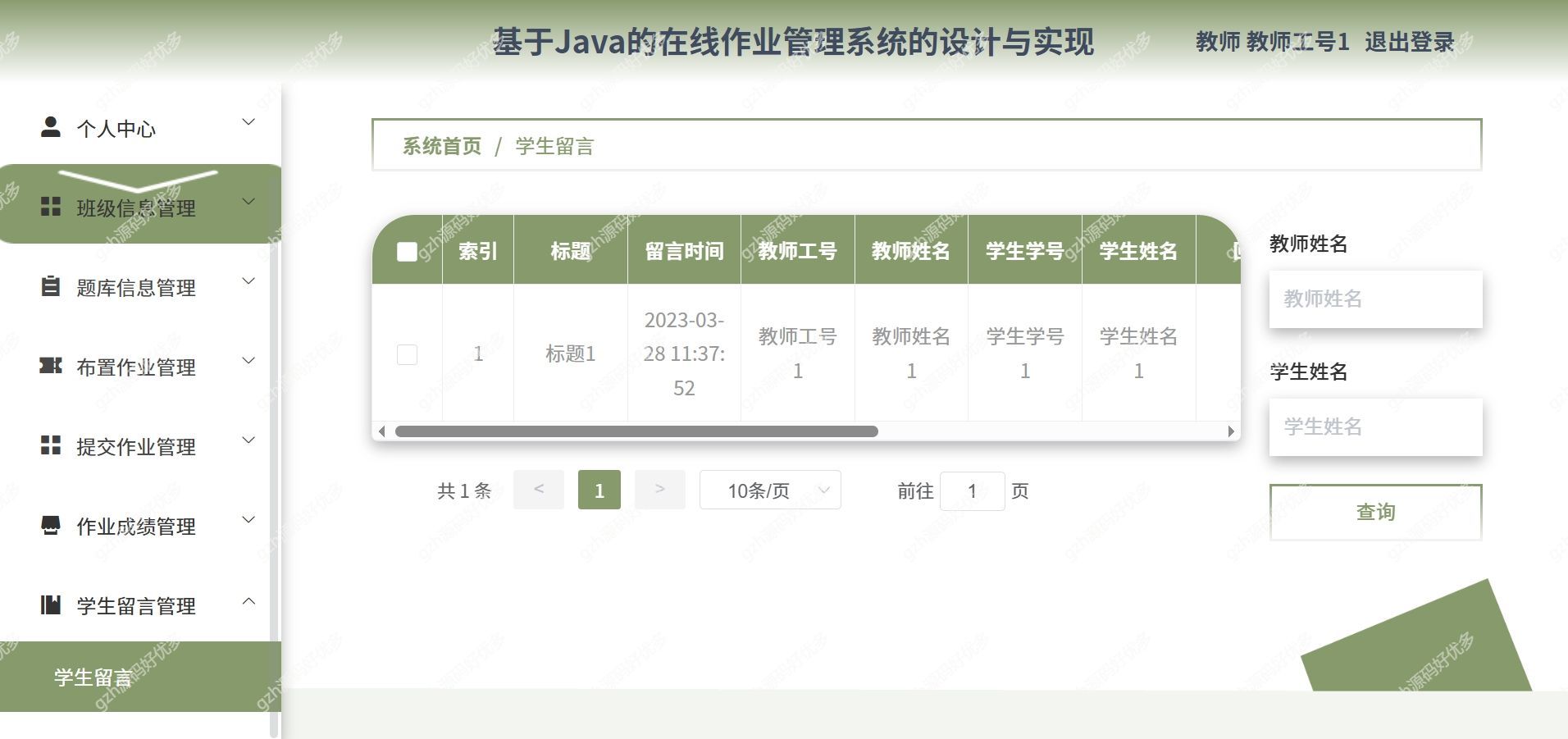Click the 学生学号1 table cell

(1025, 354)
